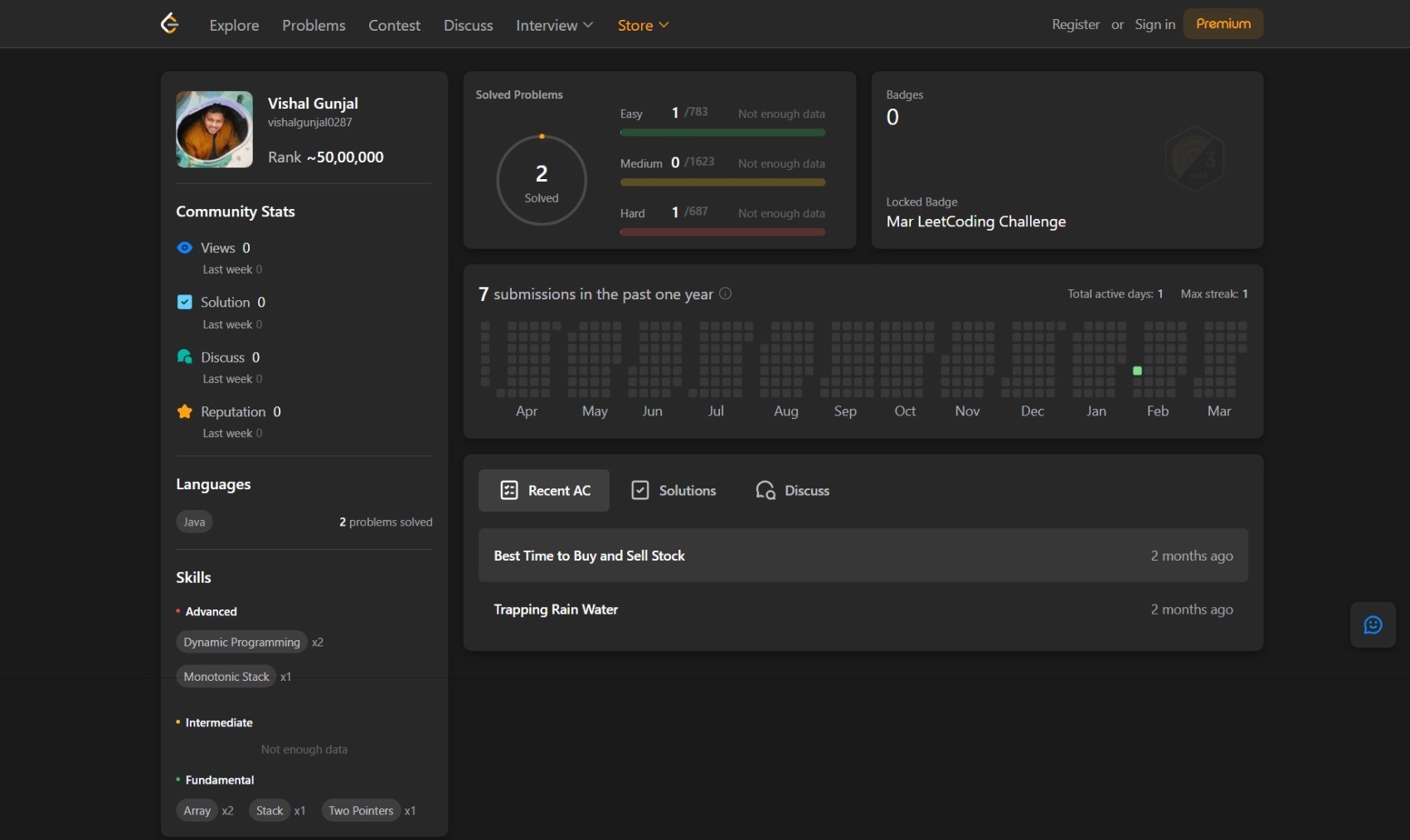Click the Solutions tab checkbox icon

click(x=640, y=491)
